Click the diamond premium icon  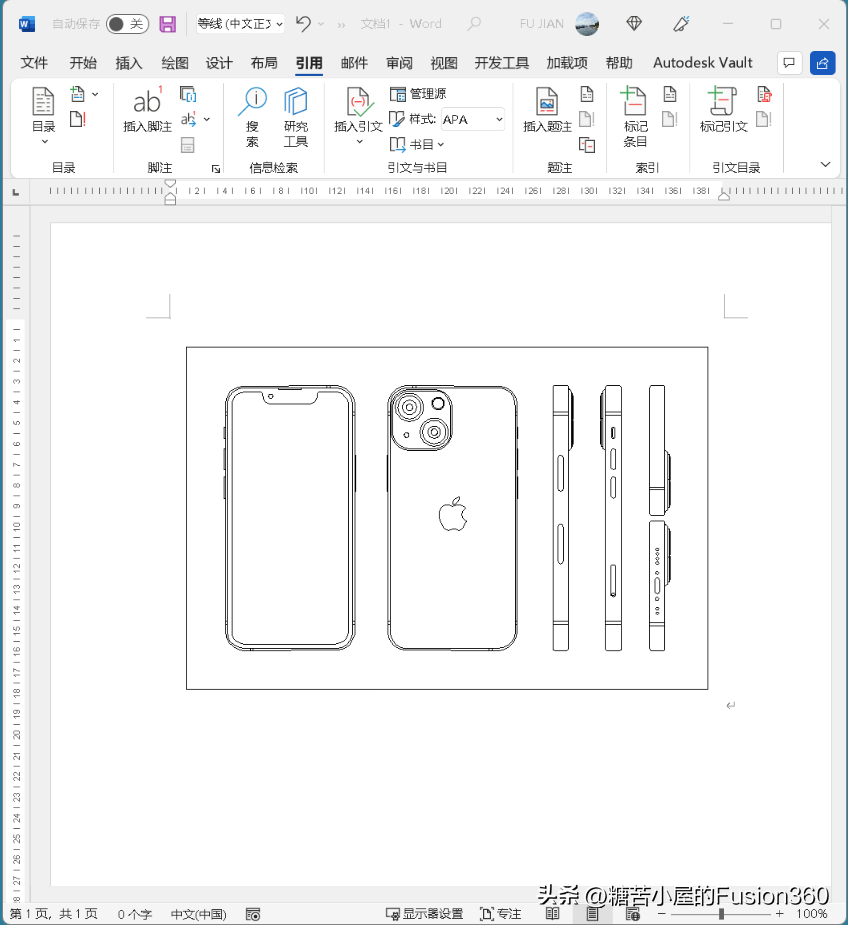tap(634, 24)
